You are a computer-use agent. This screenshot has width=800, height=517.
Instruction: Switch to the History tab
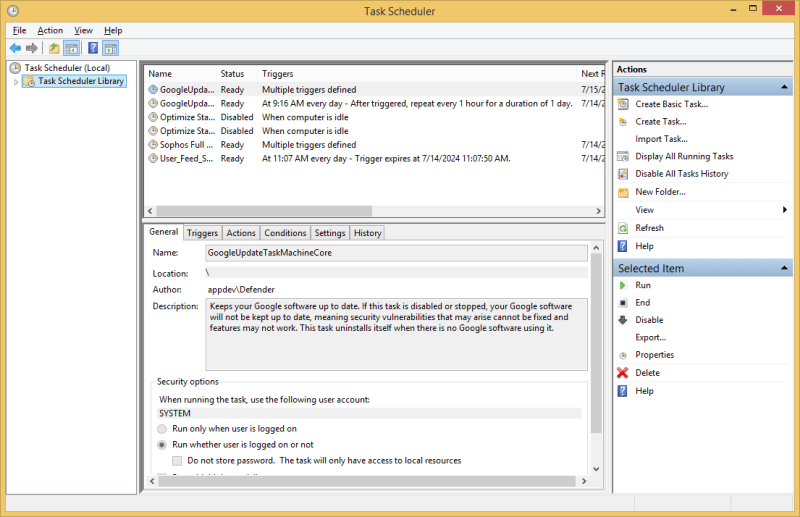367,233
